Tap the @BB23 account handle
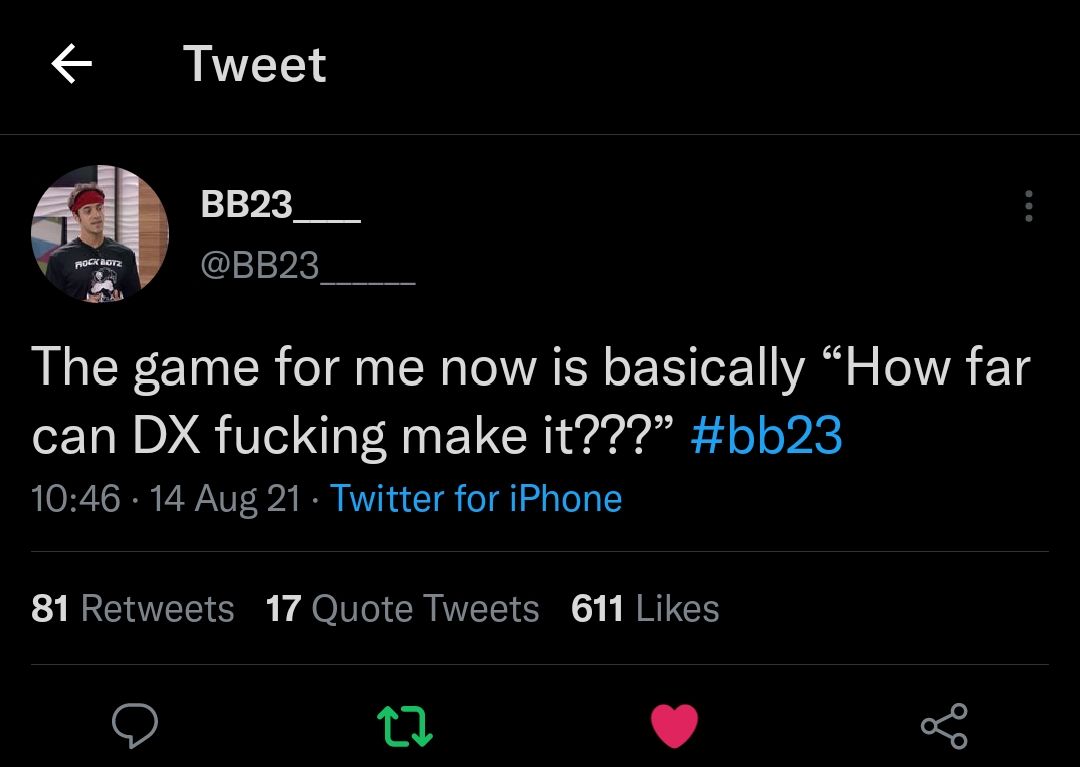This screenshot has width=1080, height=767. coord(307,266)
